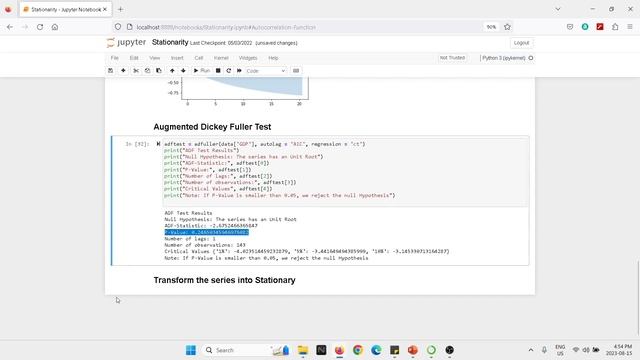The image size is (640, 360).
Task: Click the Transform the series into Stationary heading
Action: 224,280
